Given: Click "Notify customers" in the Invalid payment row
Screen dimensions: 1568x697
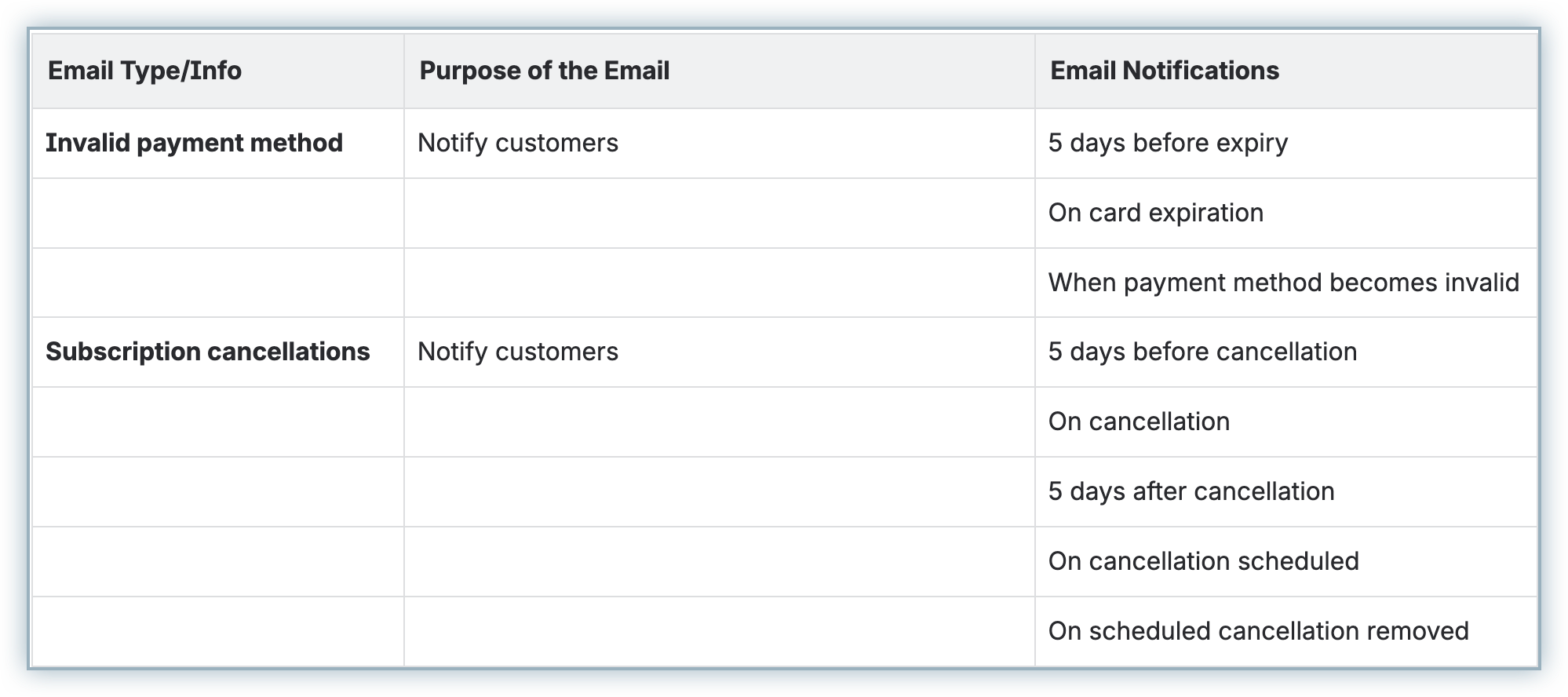Looking at the screenshot, I should click(518, 143).
